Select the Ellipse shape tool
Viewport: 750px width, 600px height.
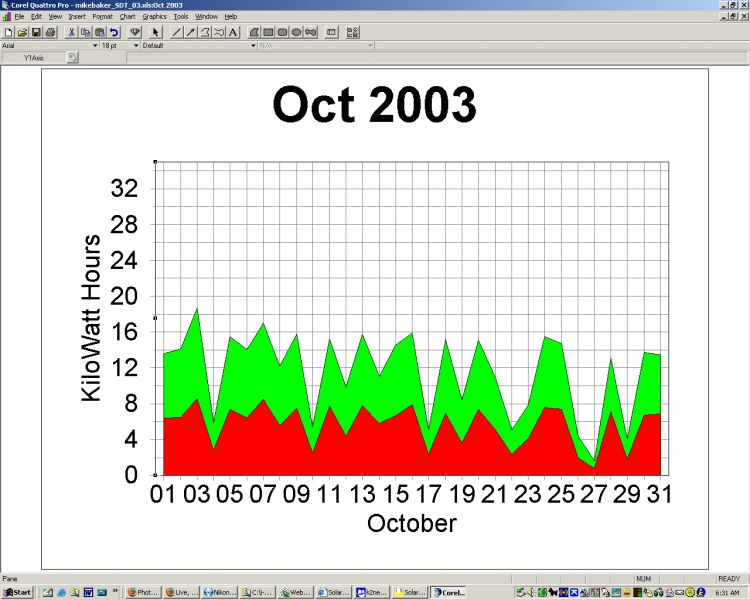(297, 32)
